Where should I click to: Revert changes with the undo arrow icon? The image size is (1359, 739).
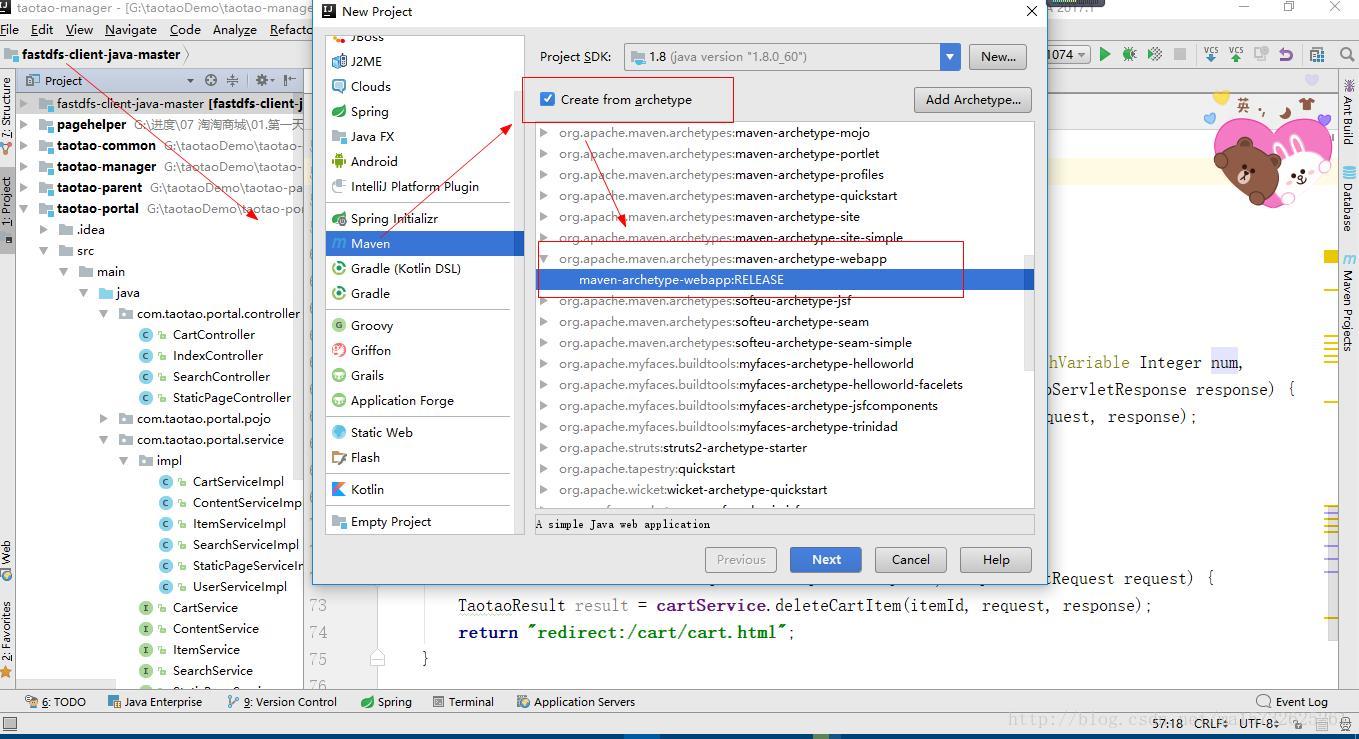[x=1286, y=55]
